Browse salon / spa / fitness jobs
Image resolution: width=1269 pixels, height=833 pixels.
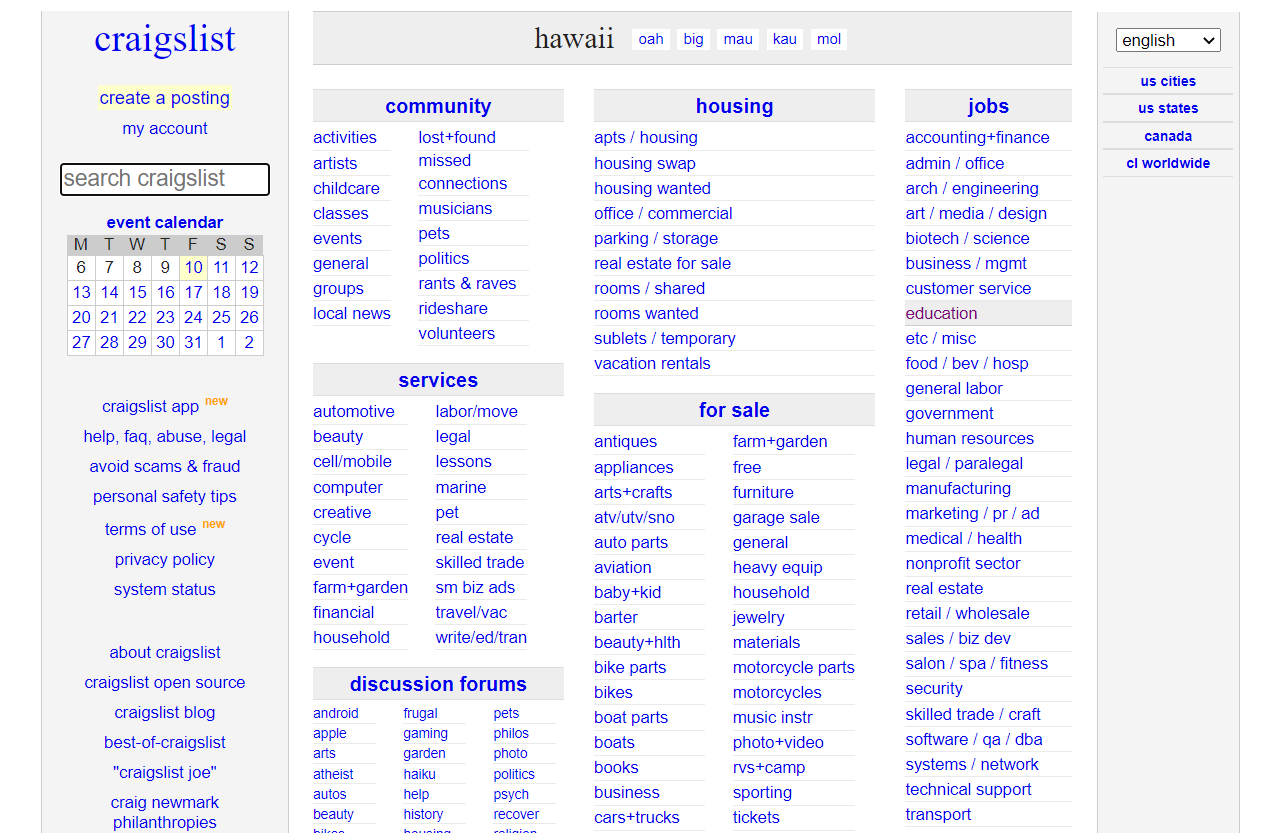pos(977,663)
